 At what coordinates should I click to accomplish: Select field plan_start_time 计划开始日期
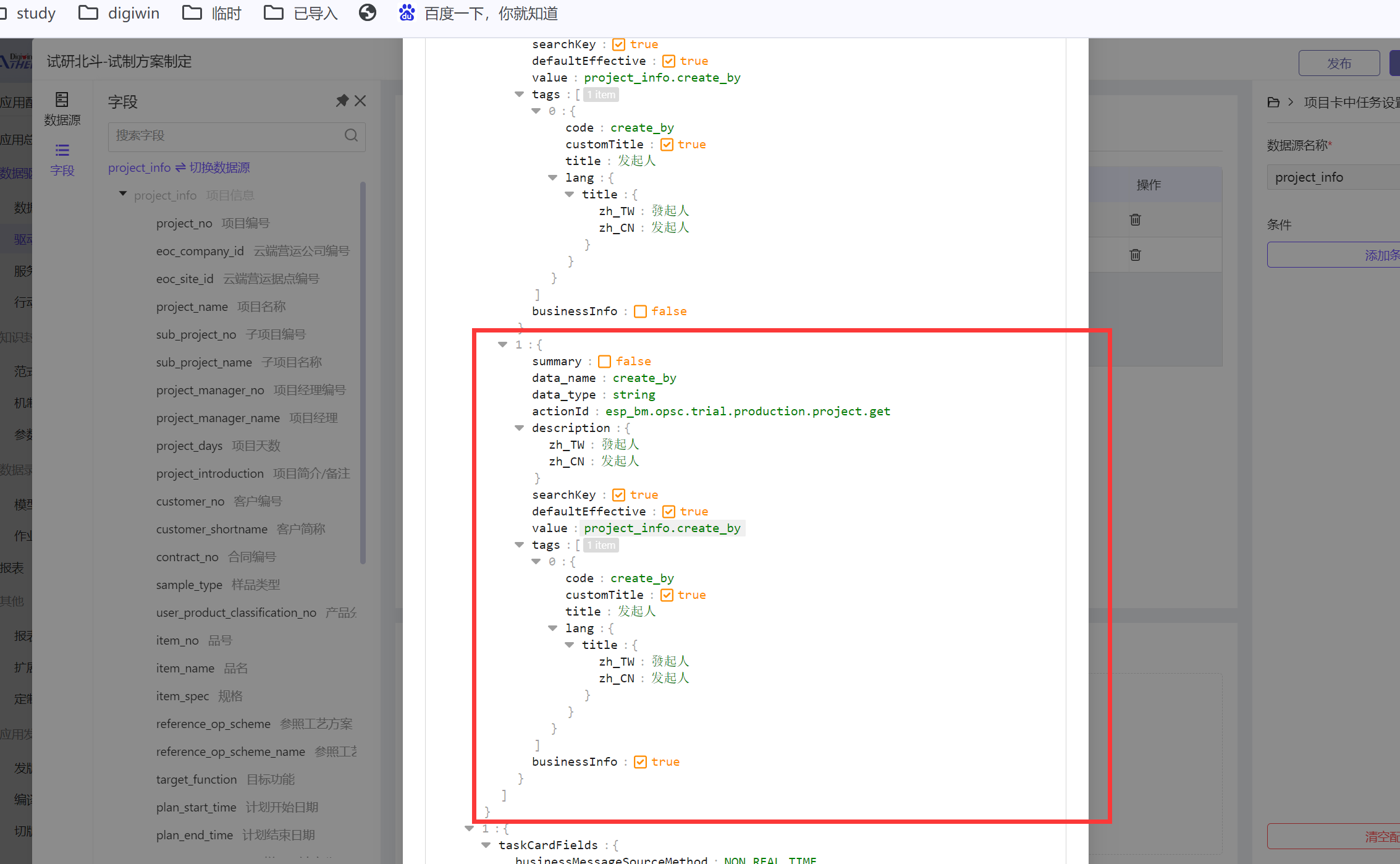click(237, 807)
